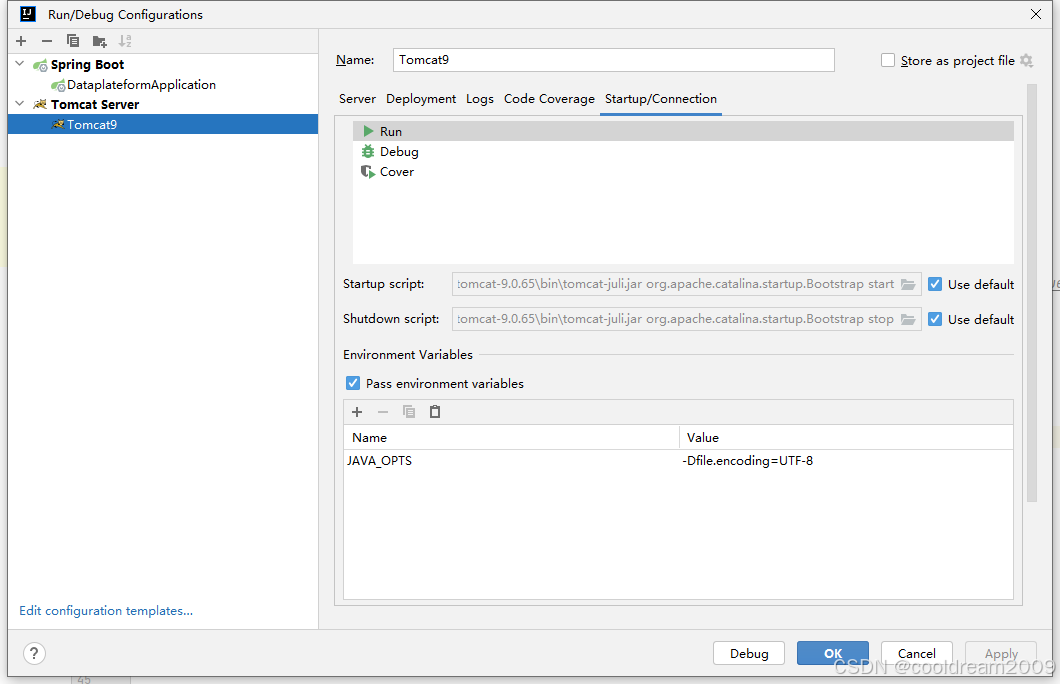
Task: Open project file storage gear settings
Action: tap(1026, 61)
